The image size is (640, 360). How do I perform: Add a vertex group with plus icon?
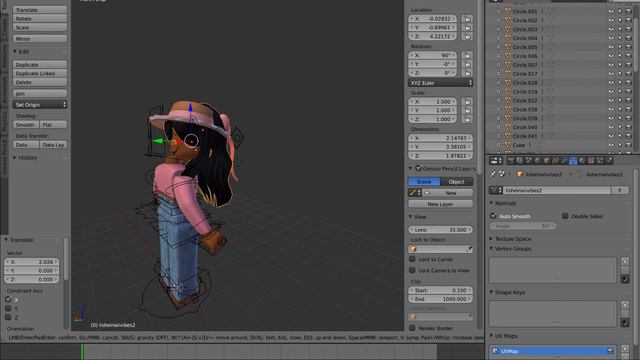tap(624, 261)
